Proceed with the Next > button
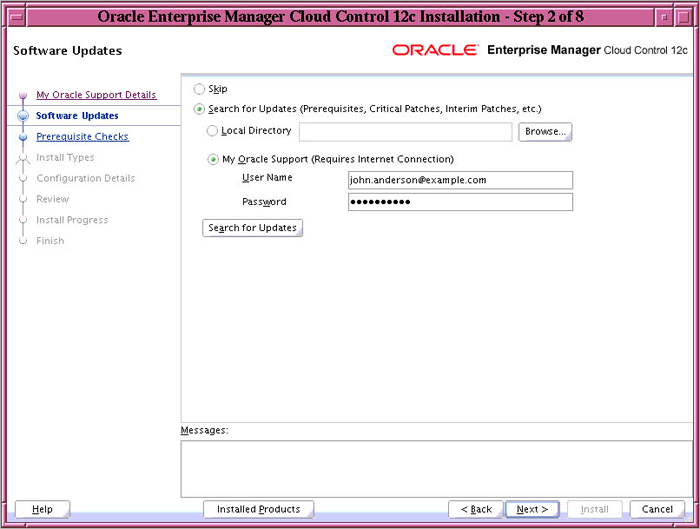The image size is (700, 529). [x=532, y=509]
